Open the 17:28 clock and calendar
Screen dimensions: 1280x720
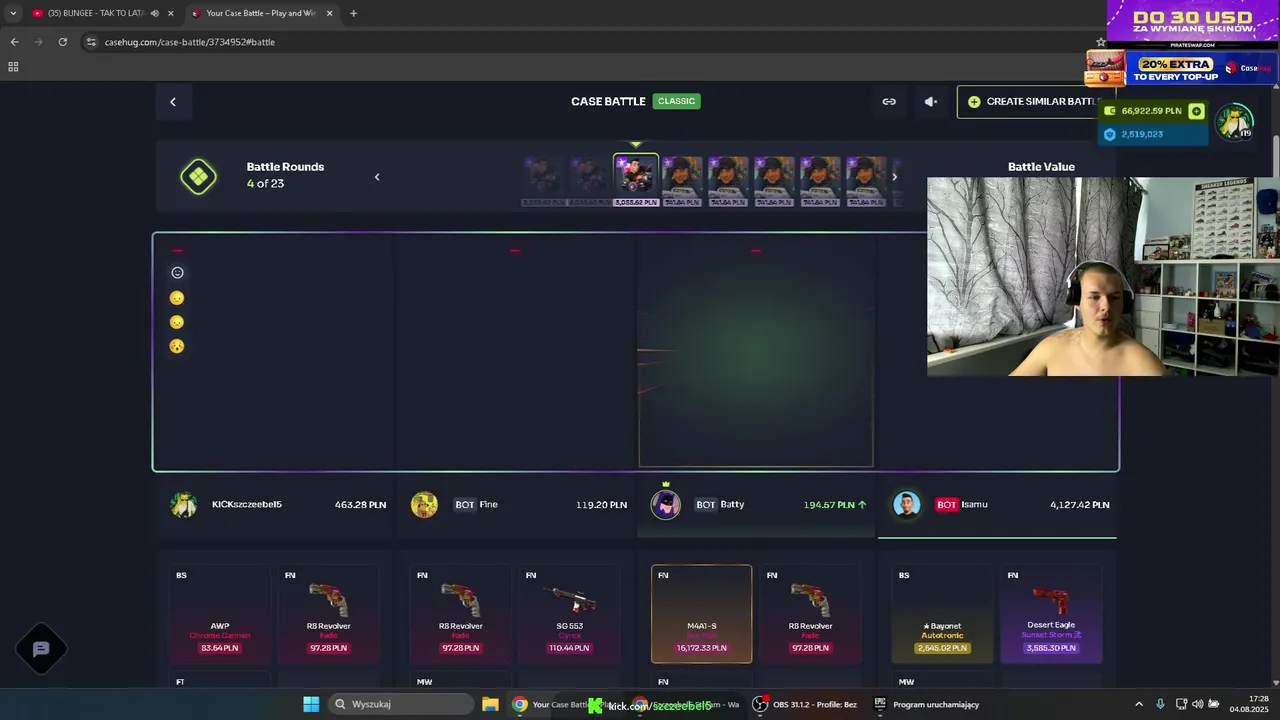(x=1250, y=704)
